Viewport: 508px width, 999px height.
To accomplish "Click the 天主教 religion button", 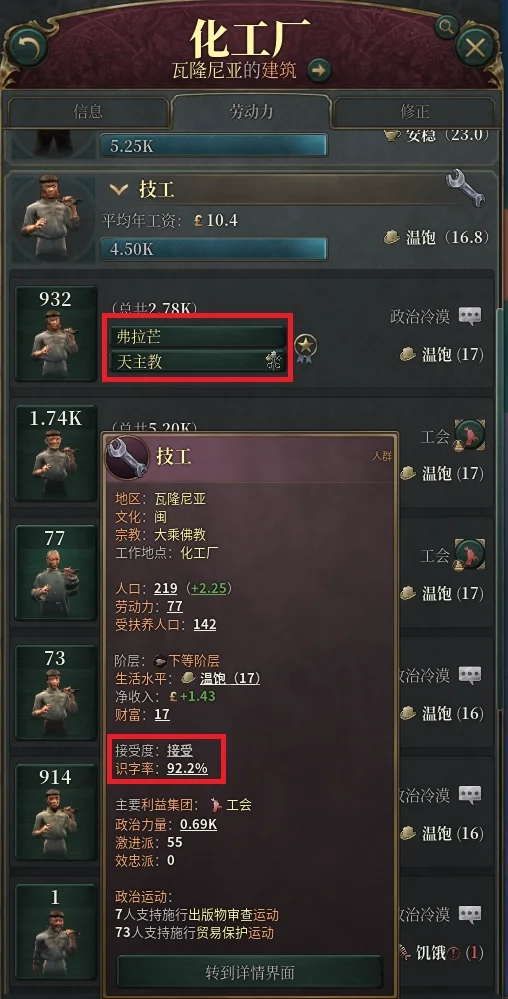I will pos(197,362).
